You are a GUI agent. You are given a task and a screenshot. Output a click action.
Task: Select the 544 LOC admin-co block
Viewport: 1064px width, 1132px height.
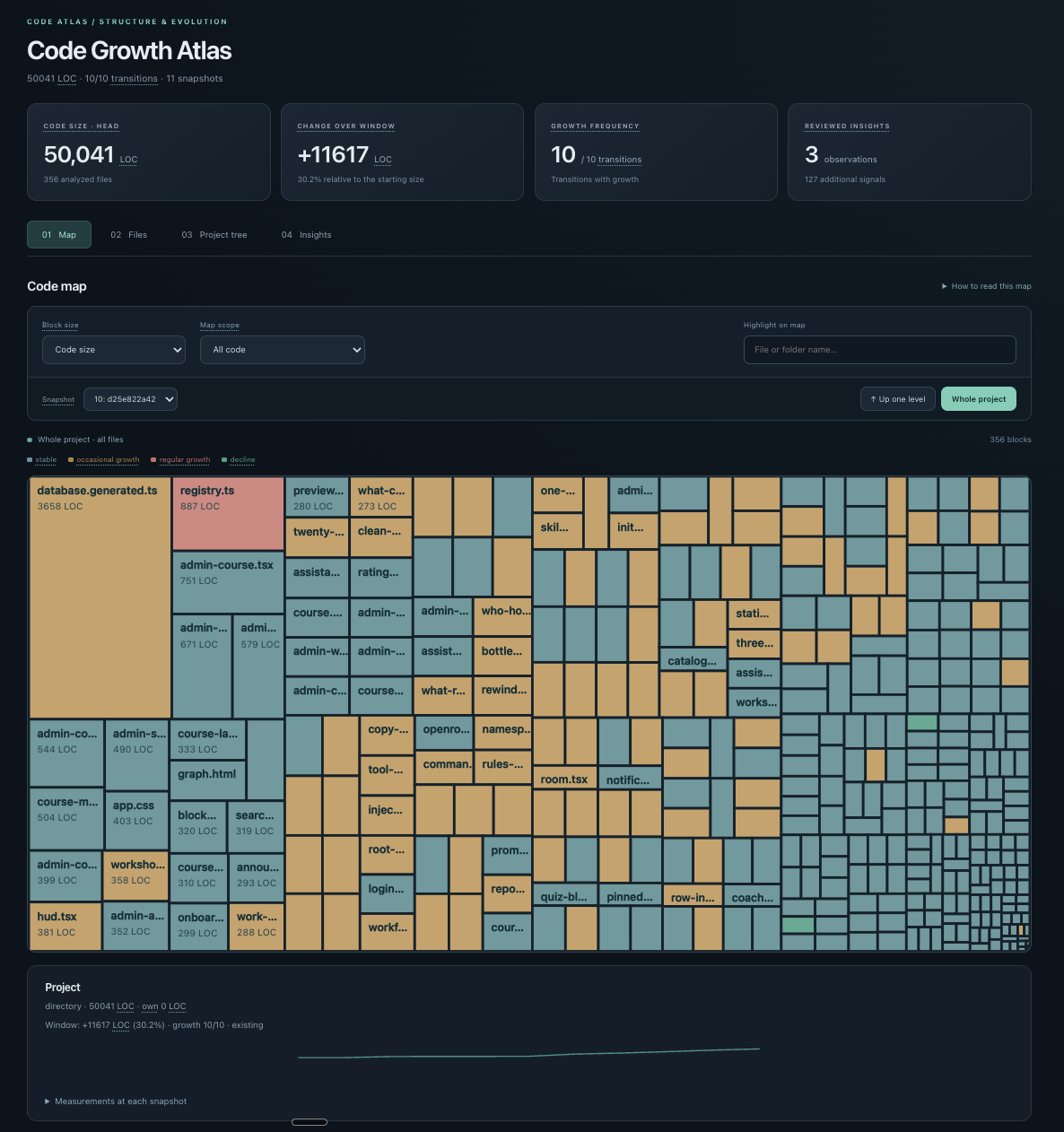66,753
